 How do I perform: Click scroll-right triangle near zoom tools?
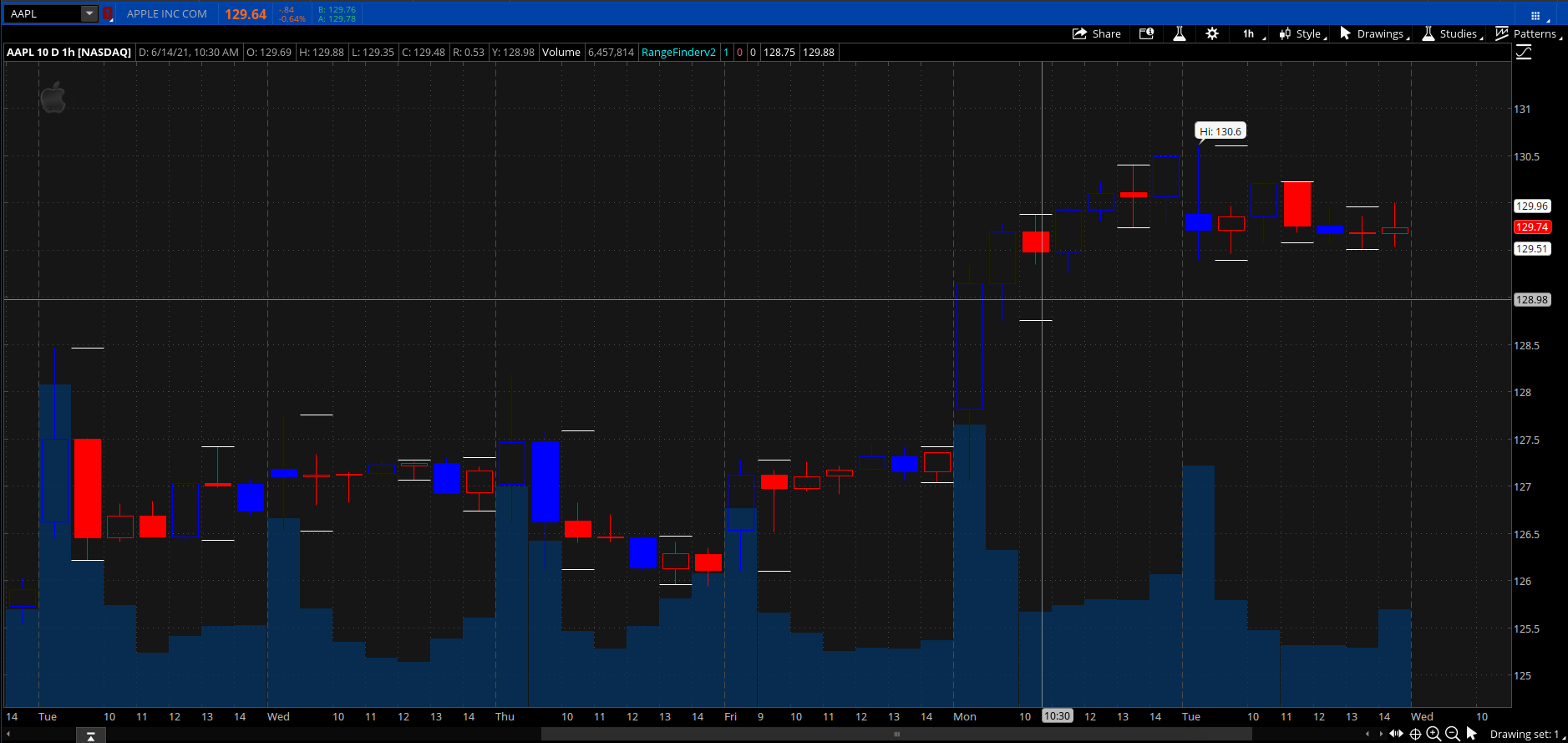pyautogui.click(x=1381, y=734)
